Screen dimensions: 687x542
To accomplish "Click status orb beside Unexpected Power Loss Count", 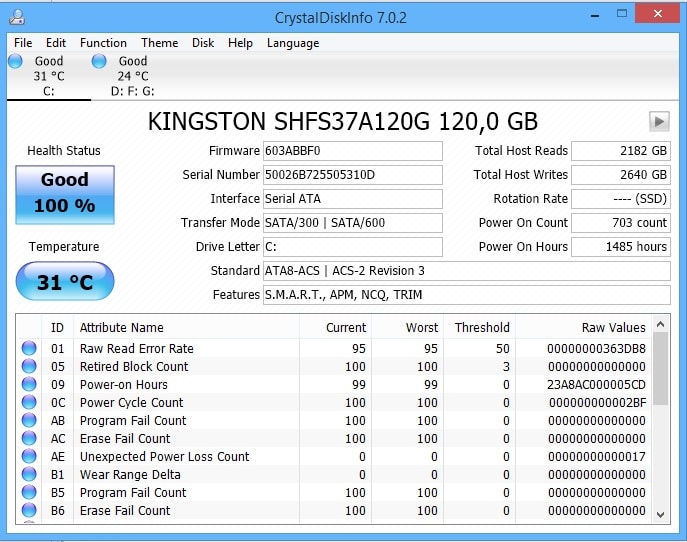I will click(x=29, y=457).
